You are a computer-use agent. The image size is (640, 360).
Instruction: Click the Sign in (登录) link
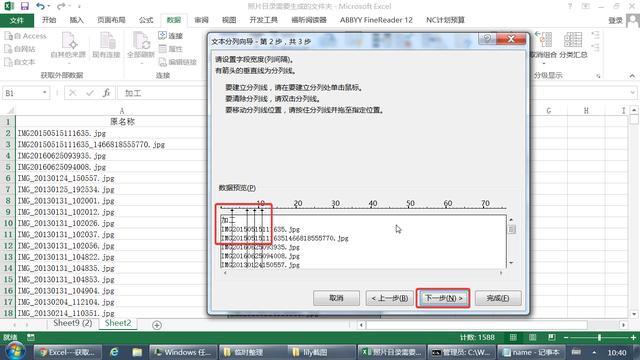tap(616, 20)
